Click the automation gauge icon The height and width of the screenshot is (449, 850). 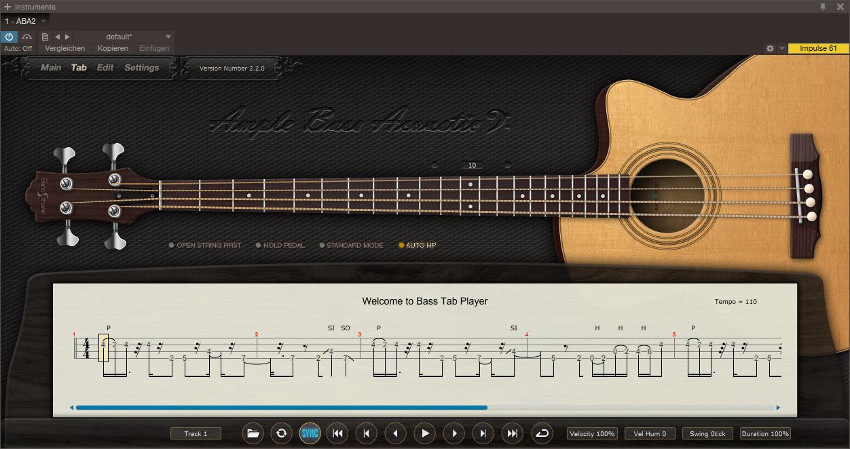click(27, 37)
